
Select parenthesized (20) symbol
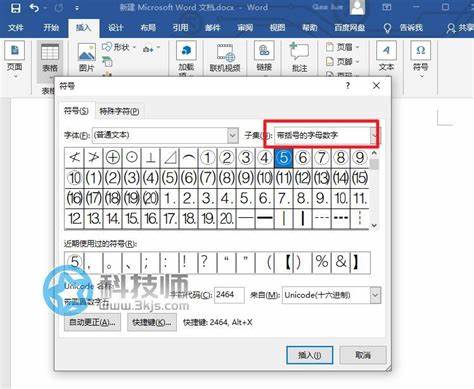pos(150,198)
